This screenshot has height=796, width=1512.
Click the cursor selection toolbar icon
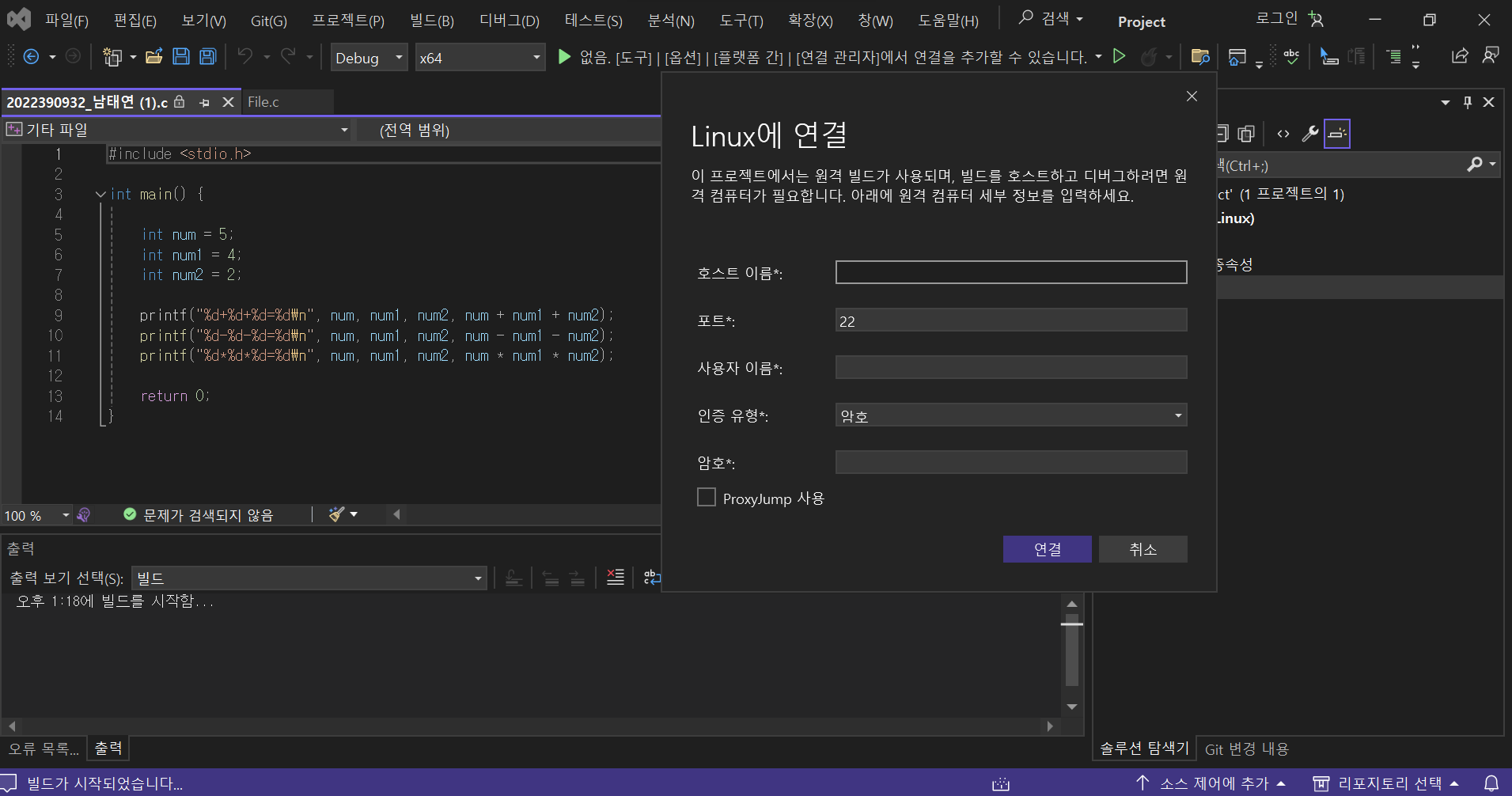pyautogui.click(x=1329, y=56)
